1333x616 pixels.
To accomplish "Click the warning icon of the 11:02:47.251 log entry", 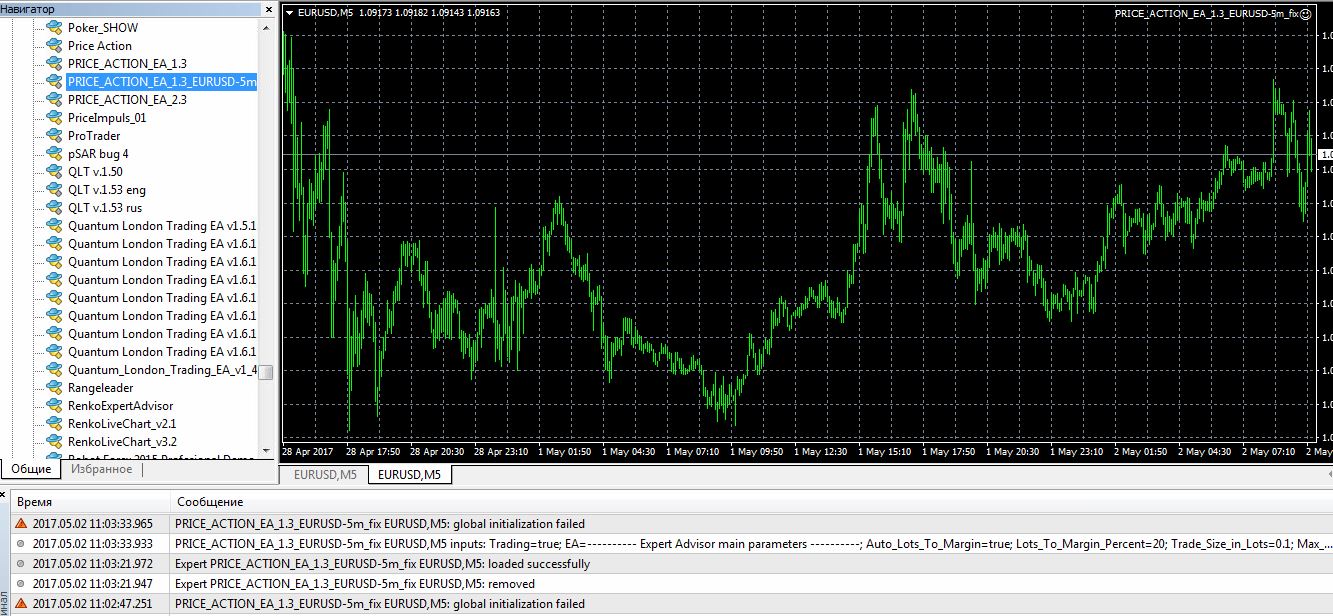I will (x=21, y=603).
